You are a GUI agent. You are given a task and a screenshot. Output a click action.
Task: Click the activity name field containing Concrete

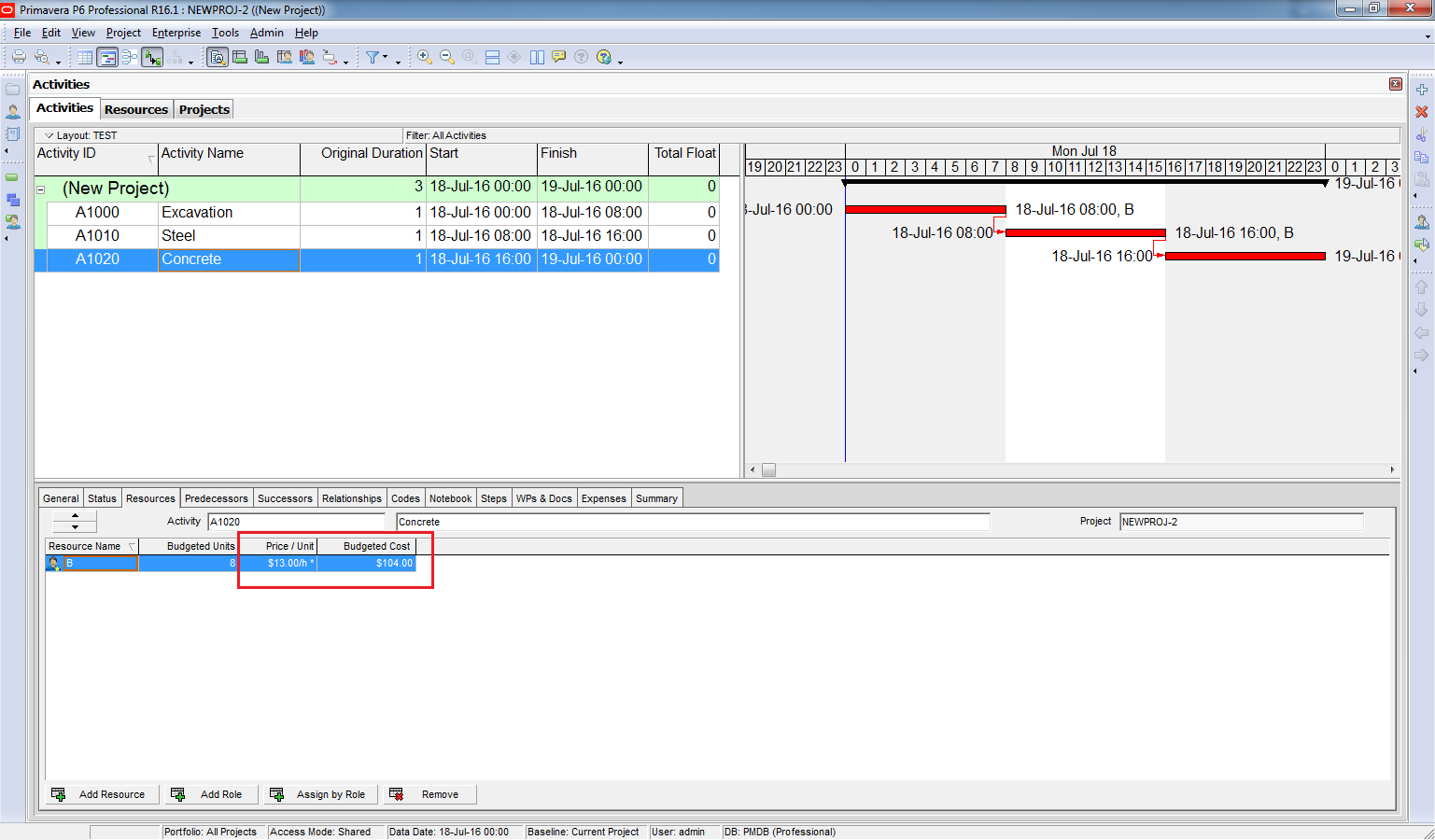coord(692,522)
